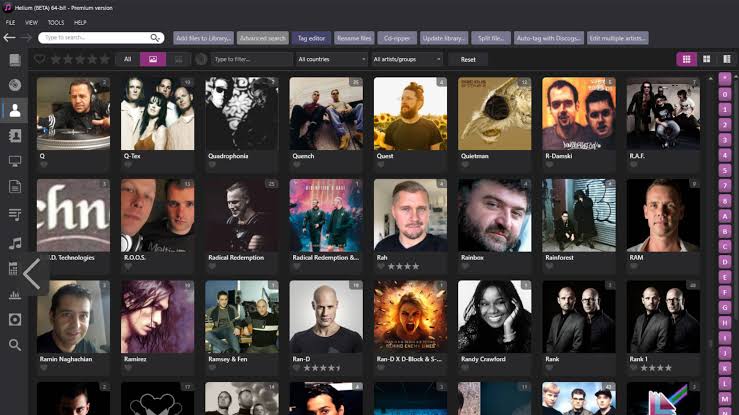Toggle favorite heart under R.O.O.S.
The height and width of the screenshot is (415, 739).
128,267
